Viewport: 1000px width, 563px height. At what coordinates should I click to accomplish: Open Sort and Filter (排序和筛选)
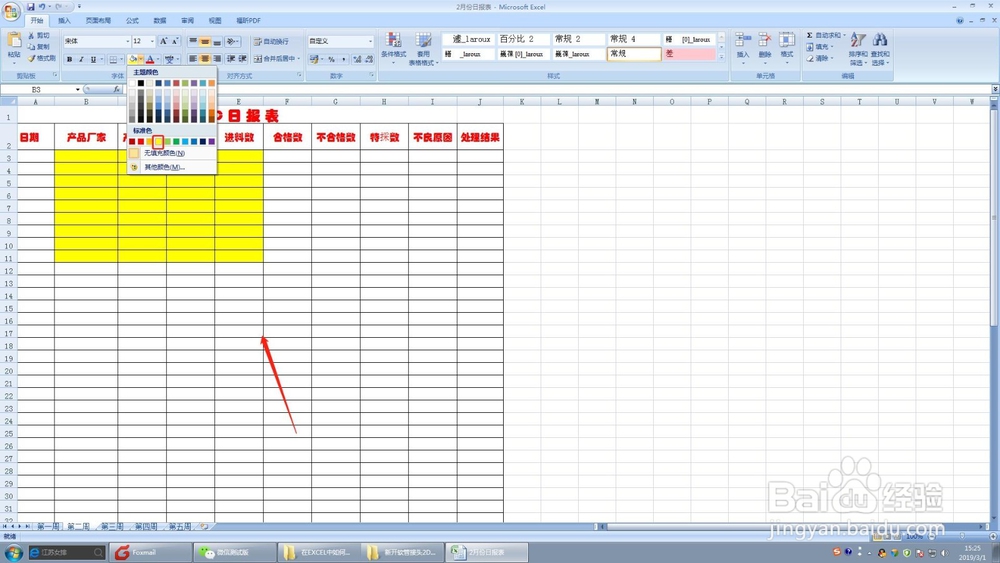(858, 49)
